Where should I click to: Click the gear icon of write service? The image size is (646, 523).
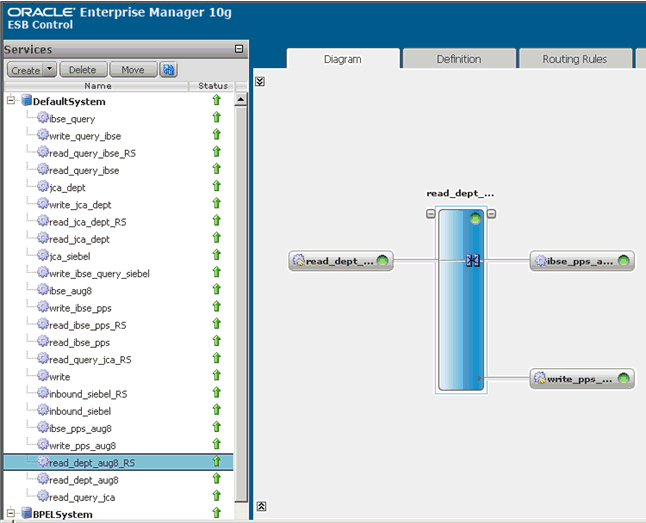[43, 376]
